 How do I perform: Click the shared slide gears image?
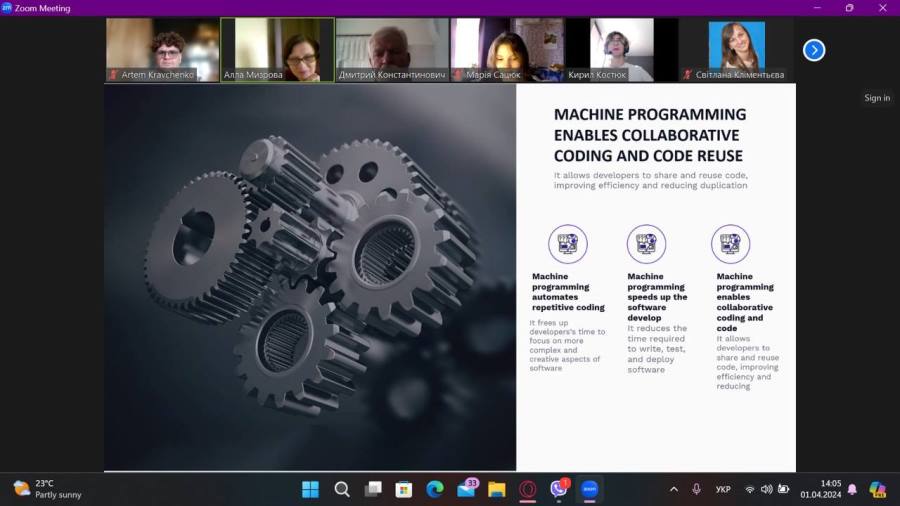(x=310, y=277)
